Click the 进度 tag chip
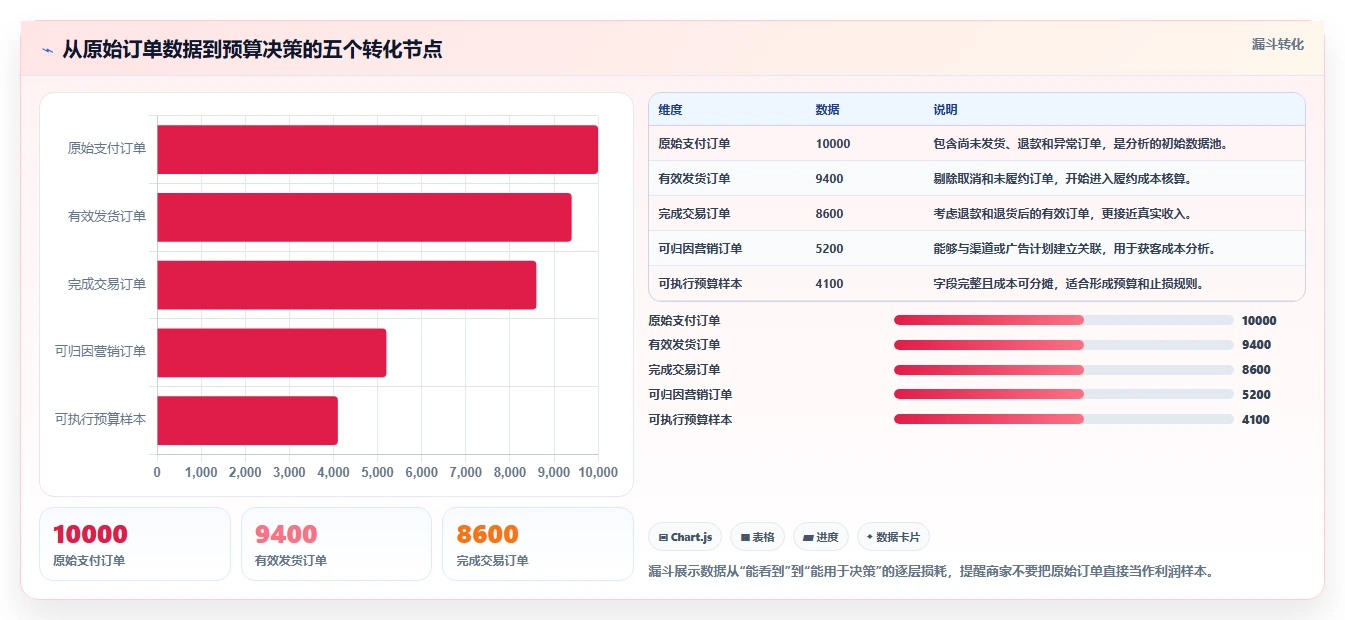Screen dimensions: 1345x620 coord(820,537)
